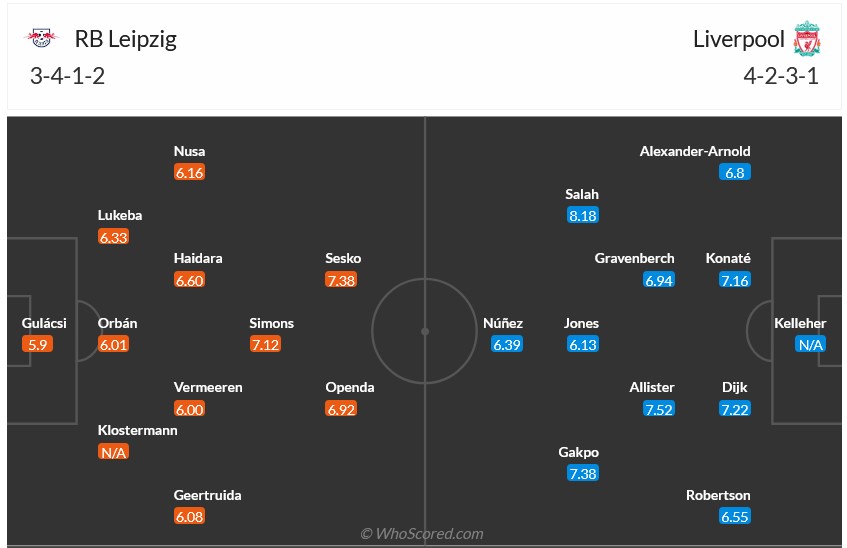Select Openda's 6.92 rating badge
Image resolution: width=847 pixels, height=548 pixels.
point(341,409)
